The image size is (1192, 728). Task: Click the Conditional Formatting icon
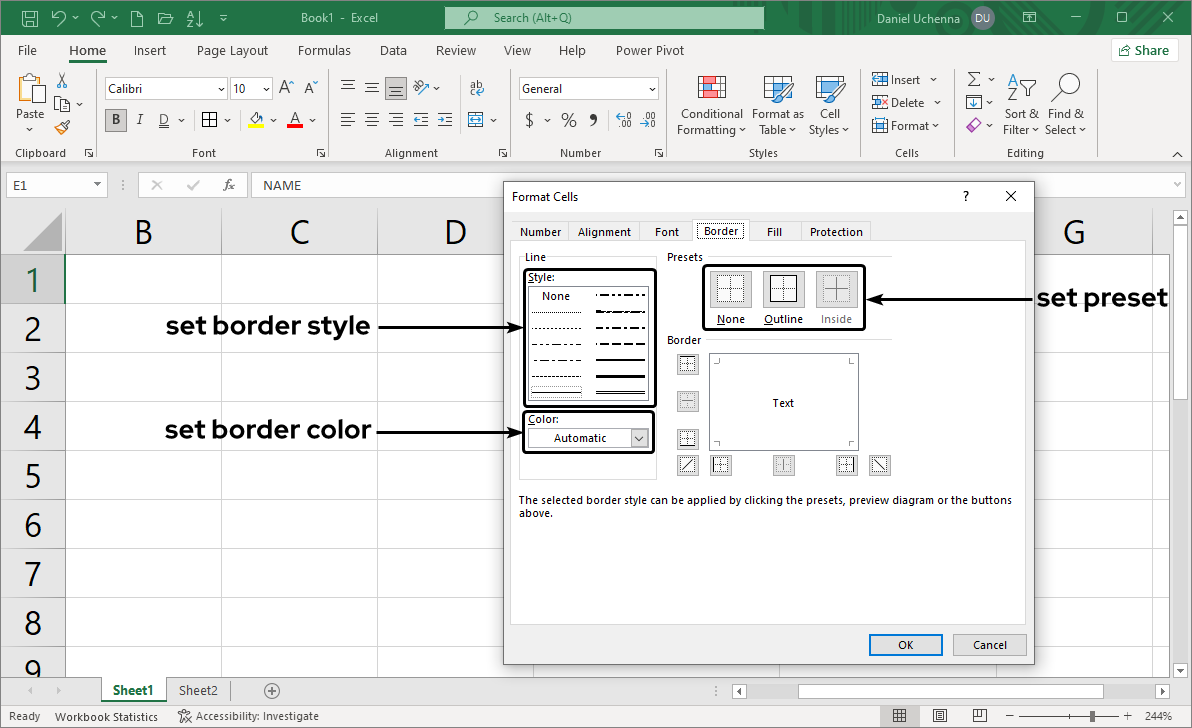point(710,105)
